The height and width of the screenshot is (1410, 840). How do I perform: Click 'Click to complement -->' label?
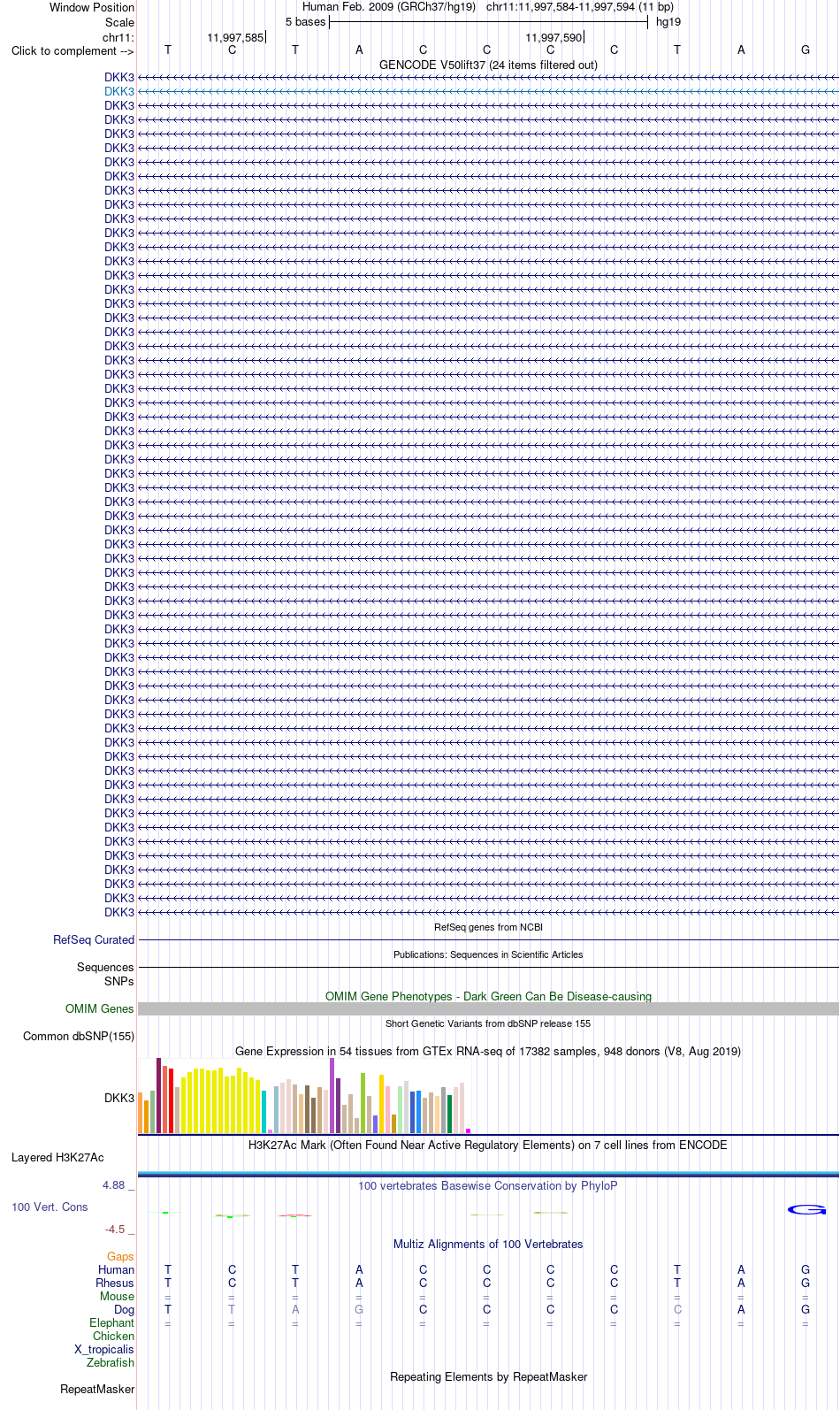pos(73,50)
